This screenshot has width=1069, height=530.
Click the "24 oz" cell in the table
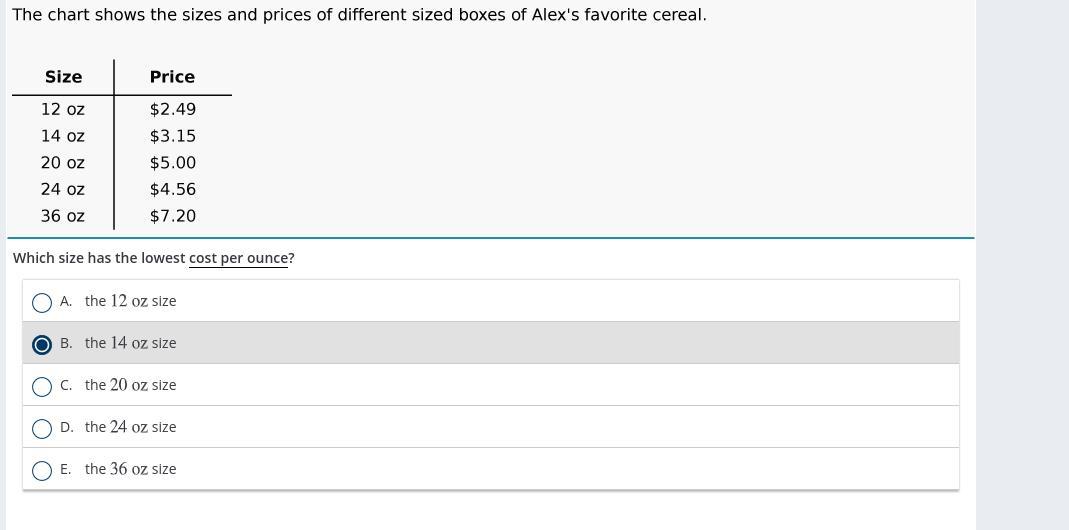point(62,189)
